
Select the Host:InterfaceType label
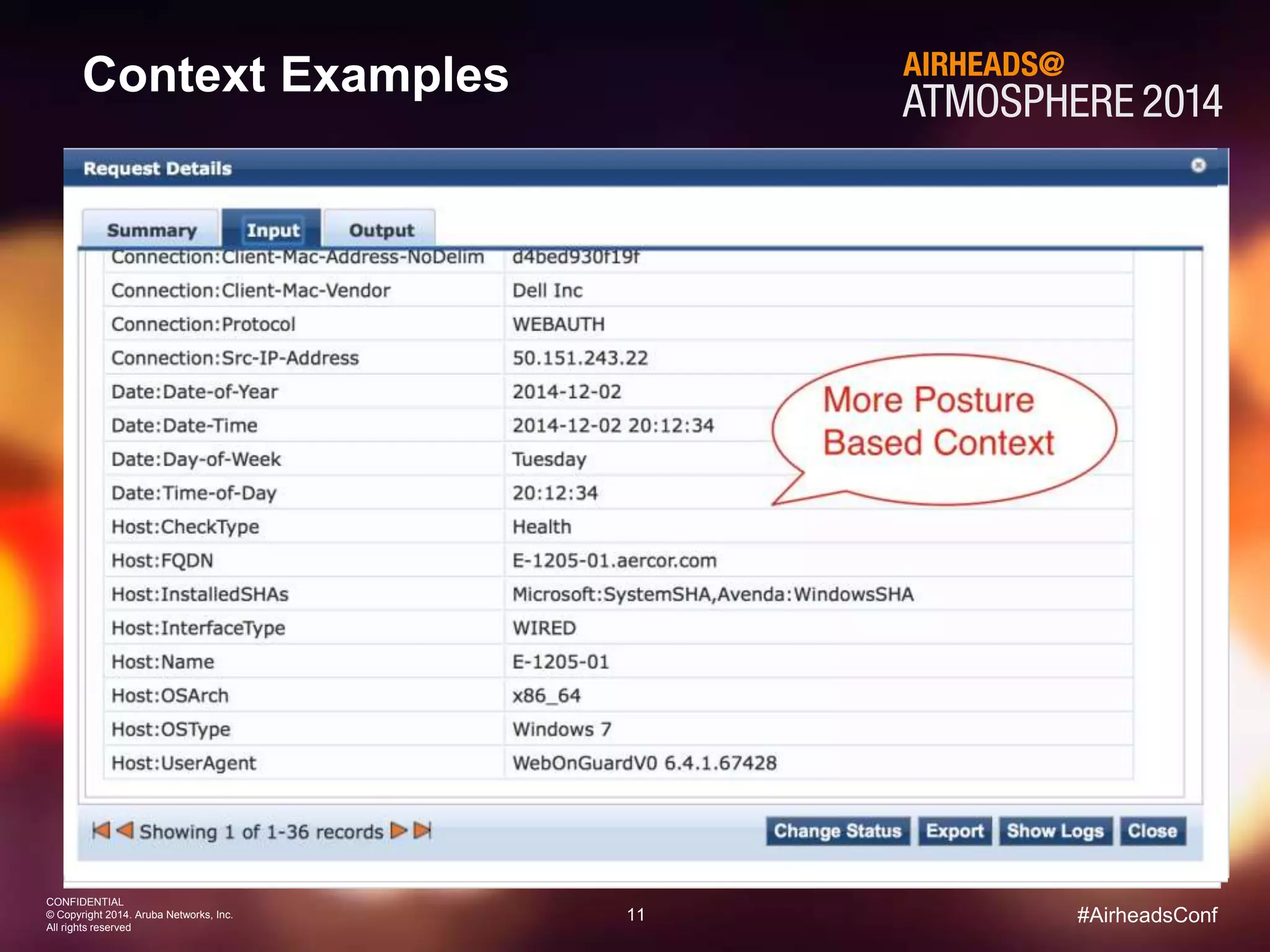pos(198,628)
